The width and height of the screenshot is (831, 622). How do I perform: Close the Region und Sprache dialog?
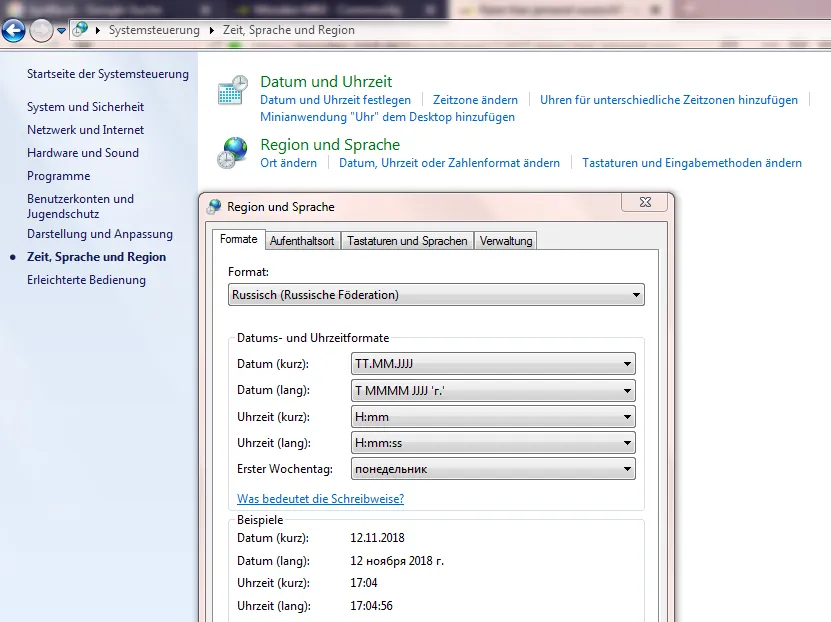coord(644,203)
